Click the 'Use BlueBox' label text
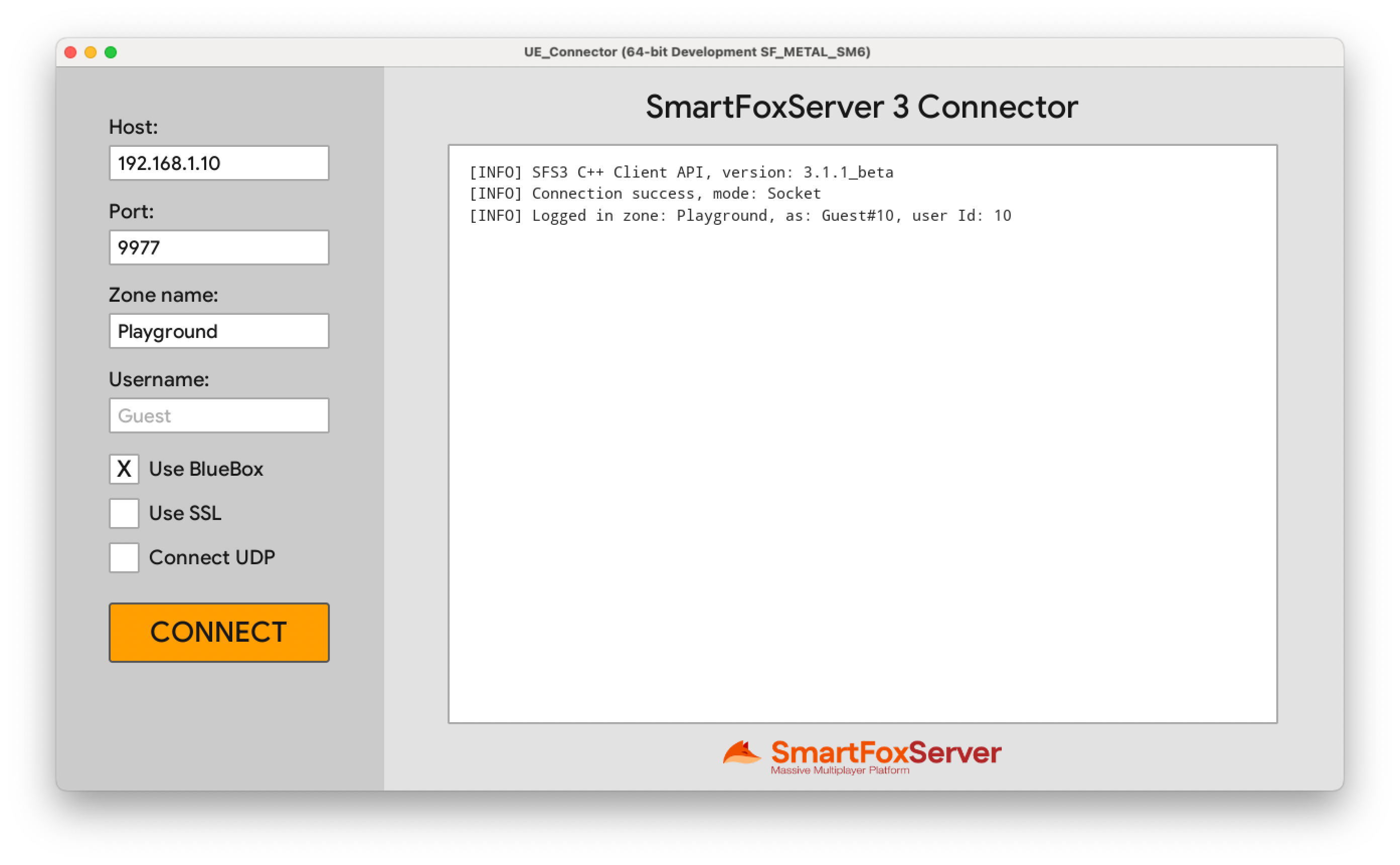Screen dimensions: 1400x865 click(206, 469)
